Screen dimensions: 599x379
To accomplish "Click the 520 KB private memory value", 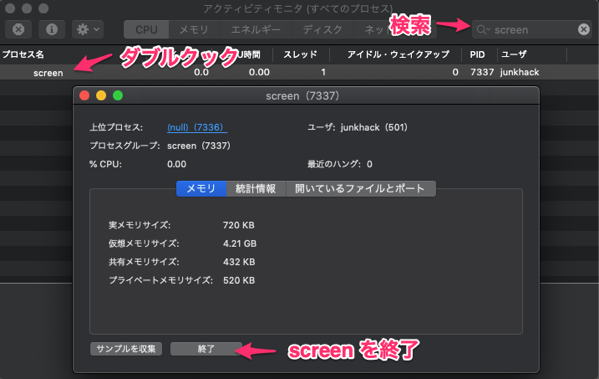I will [239, 280].
